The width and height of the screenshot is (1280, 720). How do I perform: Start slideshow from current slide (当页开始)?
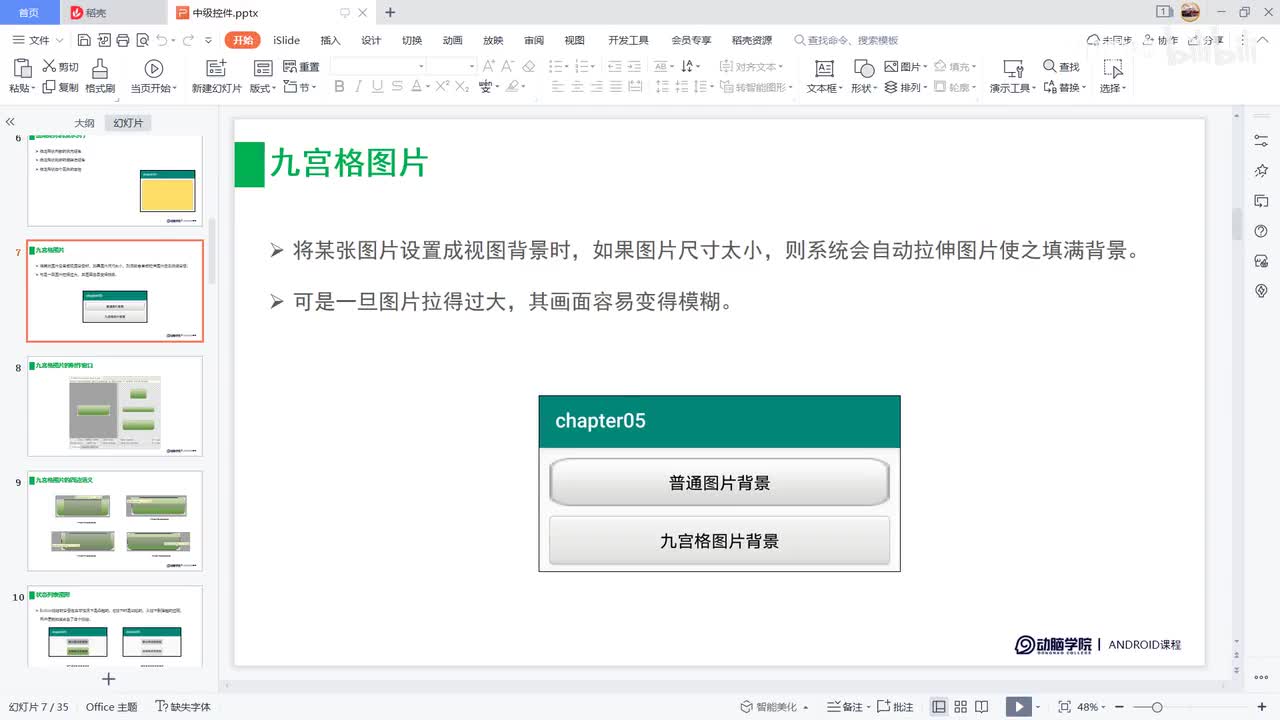point(153,76)
